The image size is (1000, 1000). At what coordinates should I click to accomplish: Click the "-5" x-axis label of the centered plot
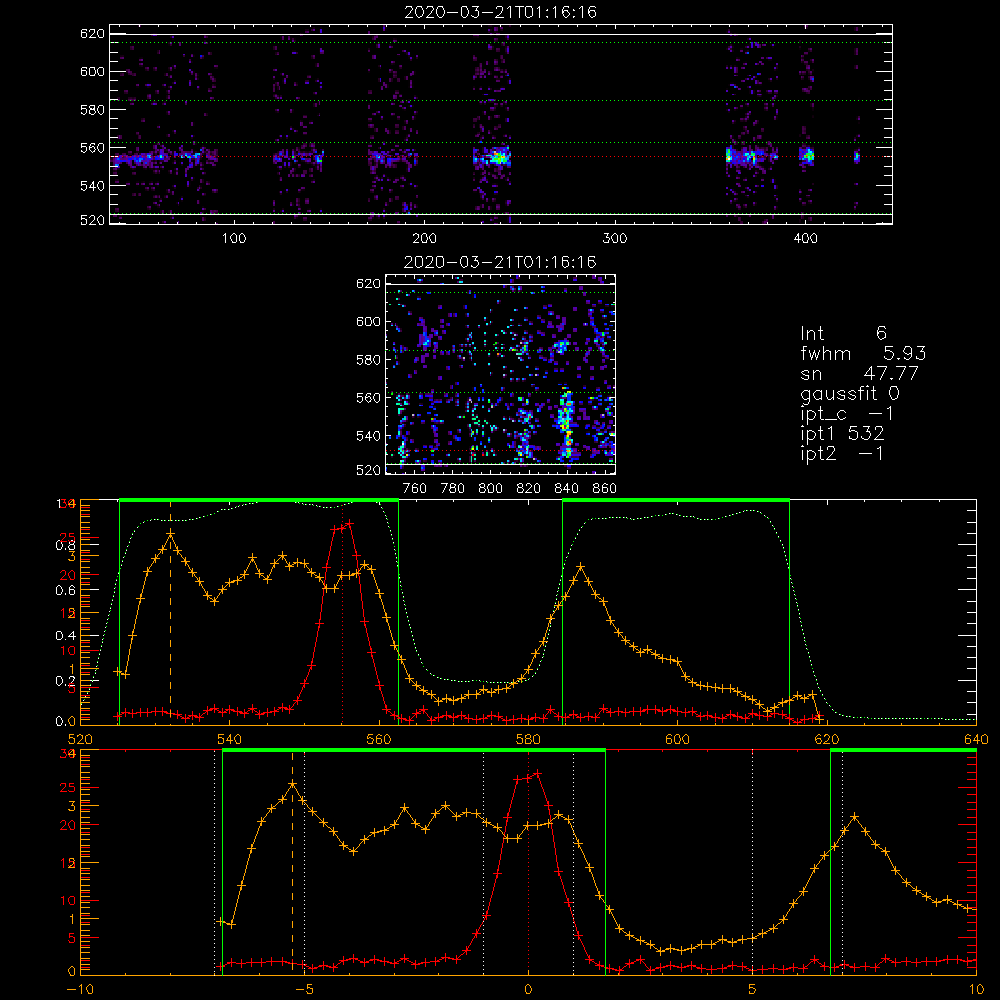pos(305,990)
